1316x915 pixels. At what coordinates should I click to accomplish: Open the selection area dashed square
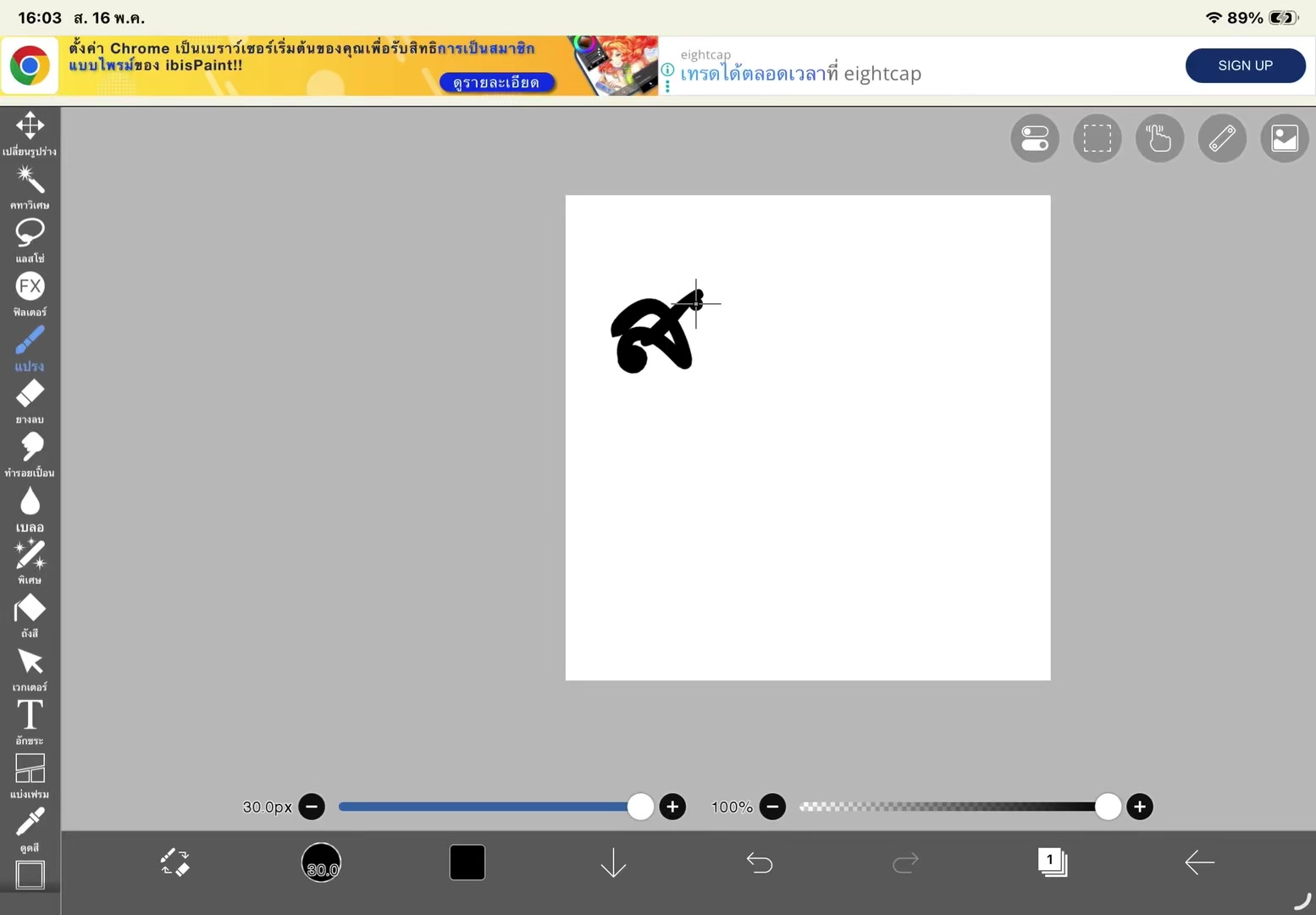(1098, 138)
